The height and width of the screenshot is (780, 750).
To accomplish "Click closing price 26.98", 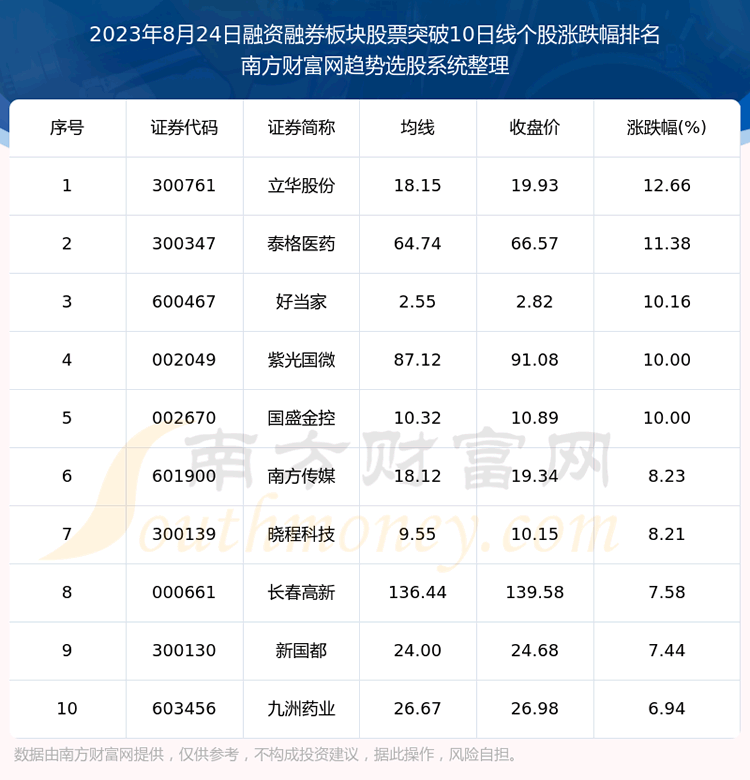I will (x=535, y=708).
